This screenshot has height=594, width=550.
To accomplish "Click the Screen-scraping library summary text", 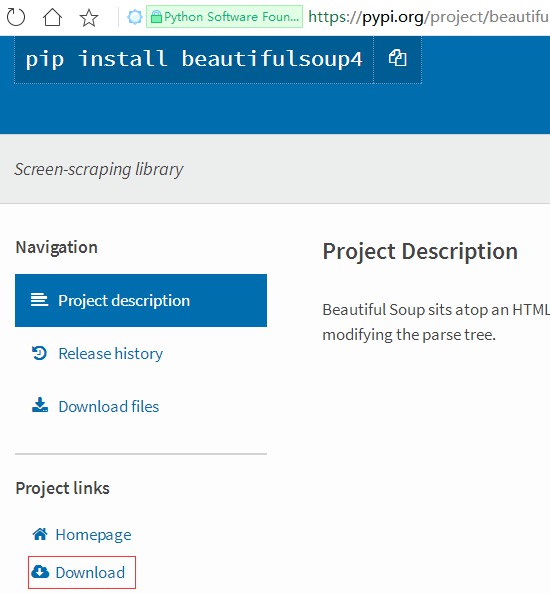I will (x=99, y=169).
